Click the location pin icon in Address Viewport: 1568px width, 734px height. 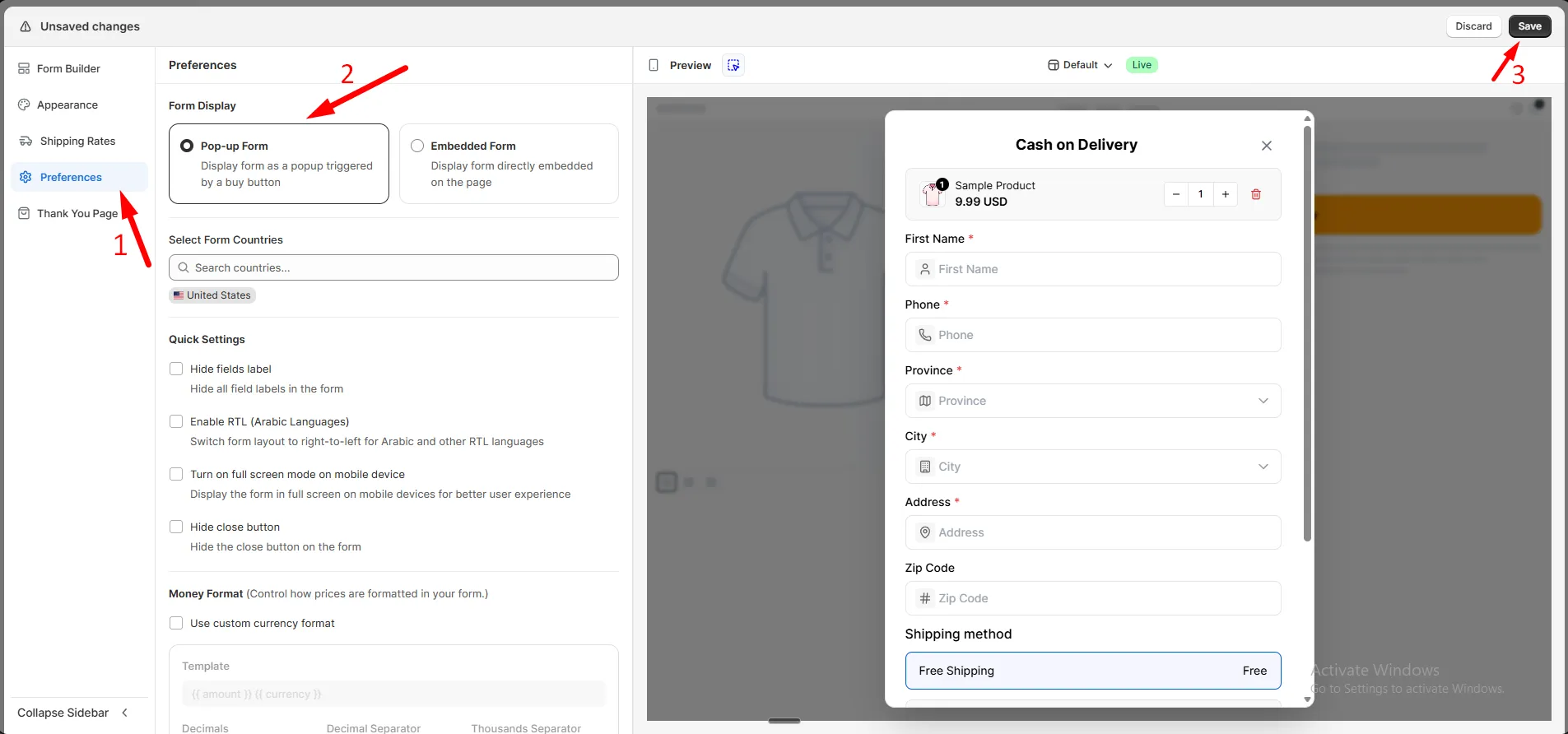(x=925, y=532)
